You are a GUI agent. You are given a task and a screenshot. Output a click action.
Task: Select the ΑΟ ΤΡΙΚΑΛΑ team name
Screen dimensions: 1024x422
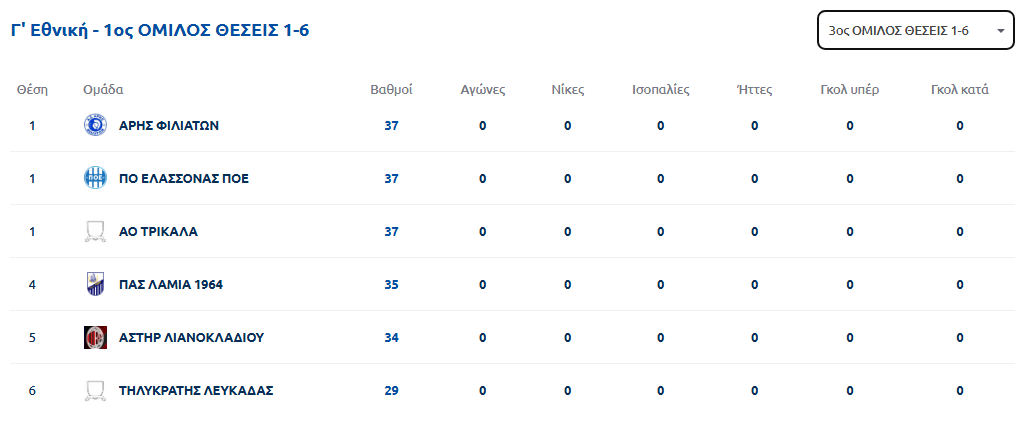(x=158, y=232)
